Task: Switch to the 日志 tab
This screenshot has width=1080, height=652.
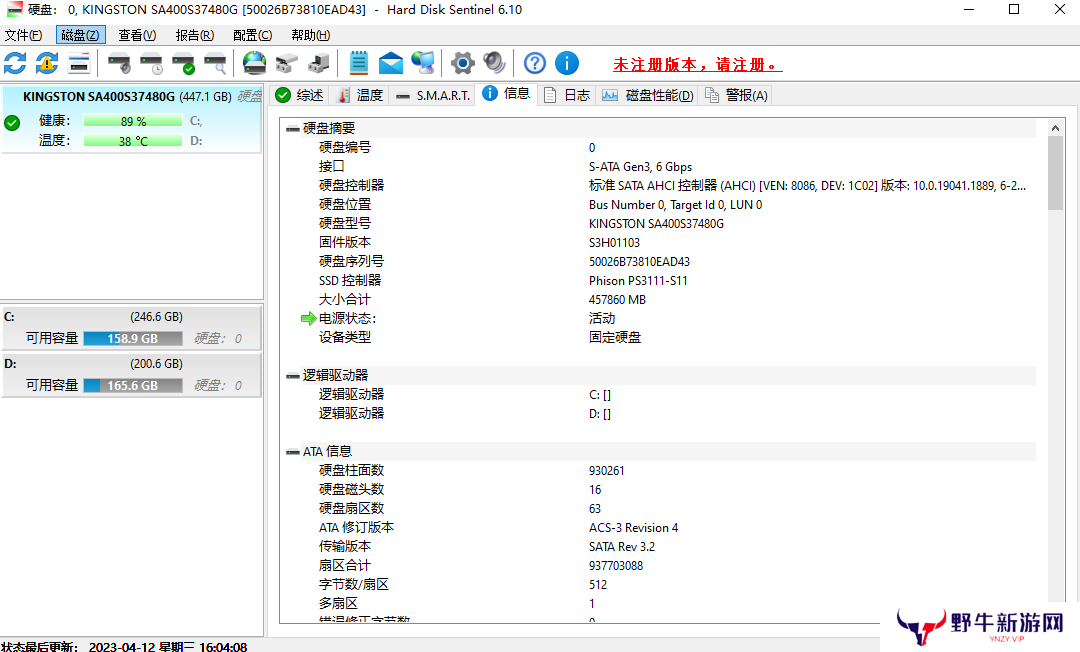Action: click(x=566, y=95)
